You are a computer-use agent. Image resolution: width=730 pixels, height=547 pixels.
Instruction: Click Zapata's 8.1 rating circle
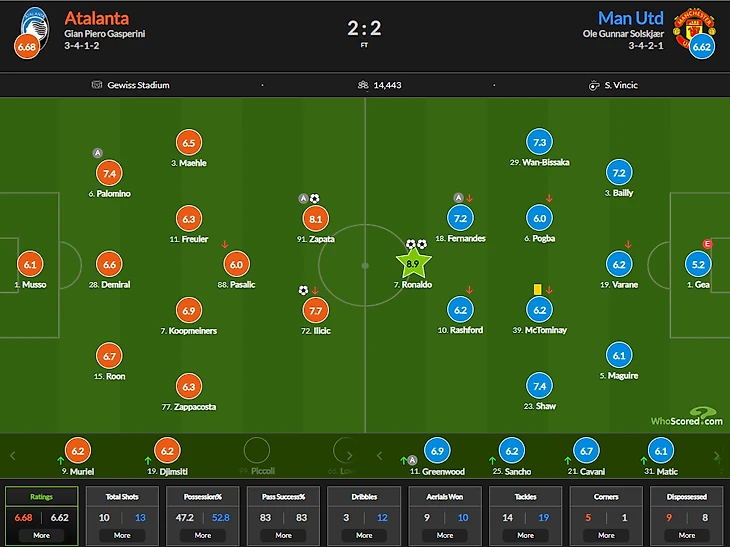coord(315,218)
